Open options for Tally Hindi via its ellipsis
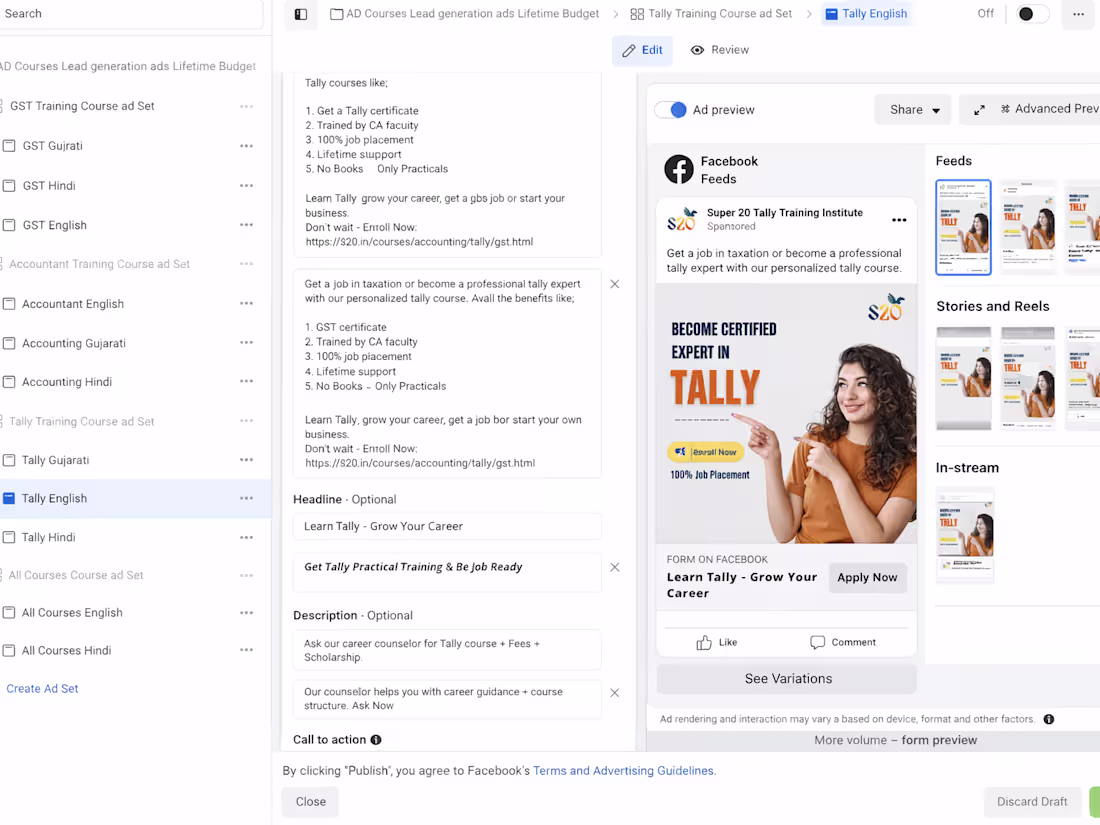 (x=246, y=537)
